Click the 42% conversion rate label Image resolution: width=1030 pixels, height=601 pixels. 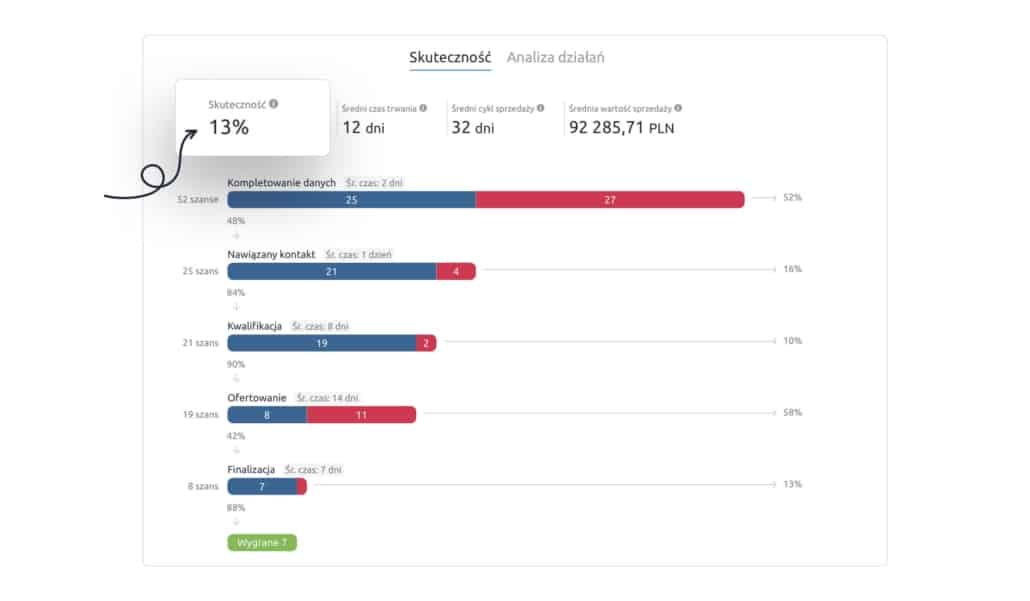click(x=236, y=435)
